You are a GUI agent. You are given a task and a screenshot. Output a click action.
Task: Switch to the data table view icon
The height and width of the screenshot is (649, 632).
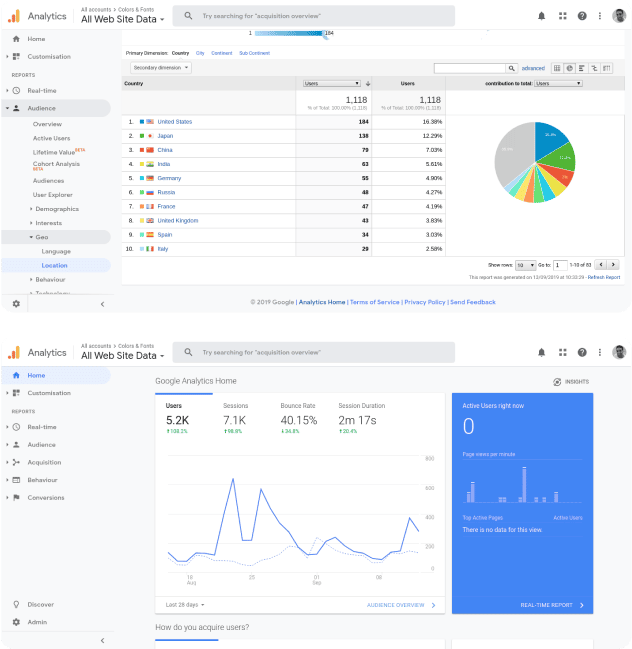click(557, 68)
